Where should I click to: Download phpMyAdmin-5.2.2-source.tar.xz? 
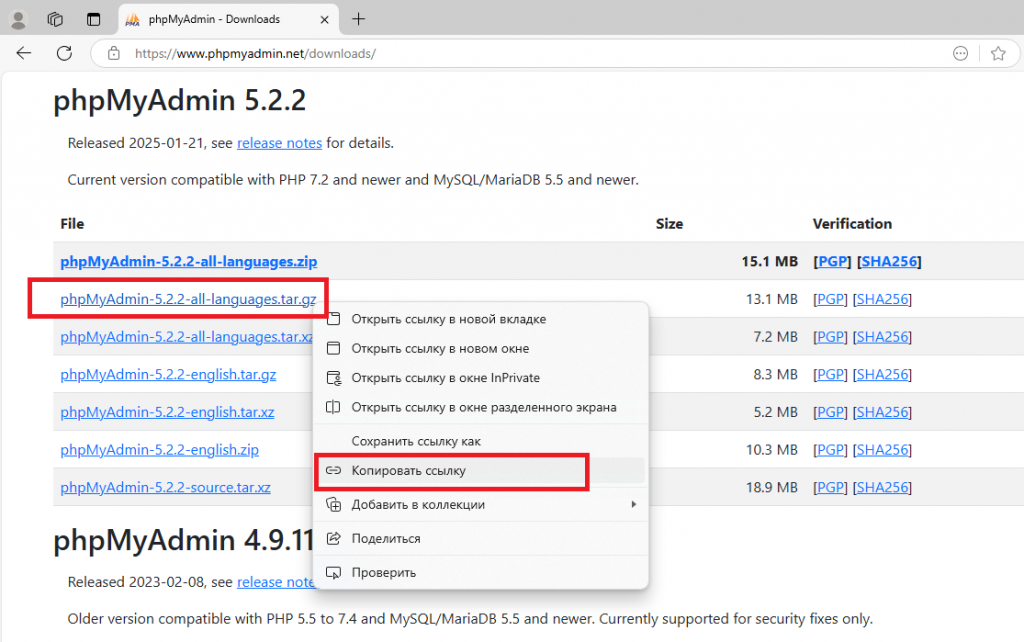pos(165,487)
